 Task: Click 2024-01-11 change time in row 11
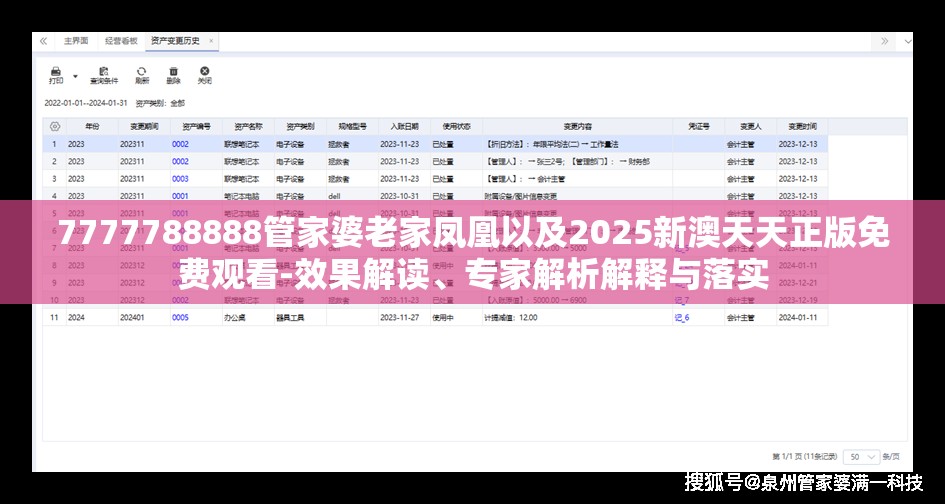798,317
